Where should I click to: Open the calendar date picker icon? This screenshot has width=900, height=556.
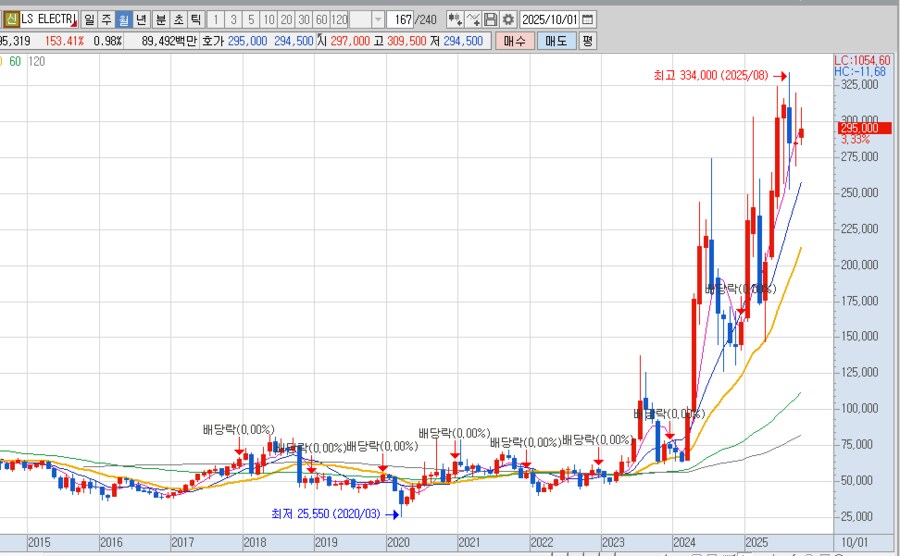(587, 19)
